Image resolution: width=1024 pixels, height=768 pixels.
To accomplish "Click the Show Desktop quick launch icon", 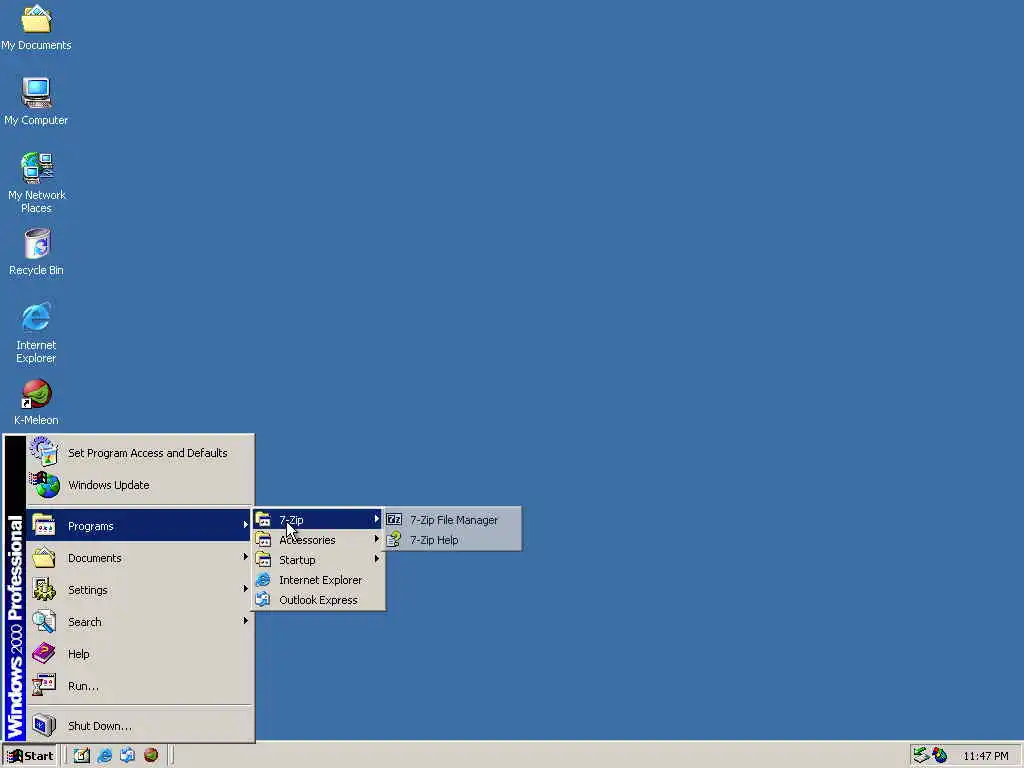I will [81, 756].
